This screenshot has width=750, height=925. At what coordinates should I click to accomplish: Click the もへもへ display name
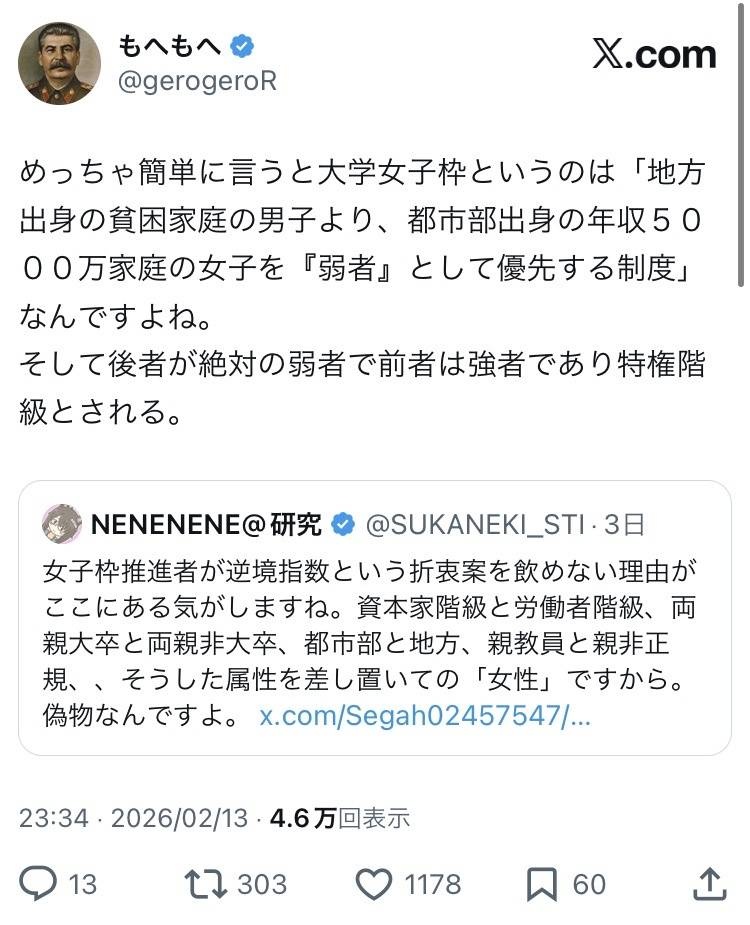(x=171, y=45)
